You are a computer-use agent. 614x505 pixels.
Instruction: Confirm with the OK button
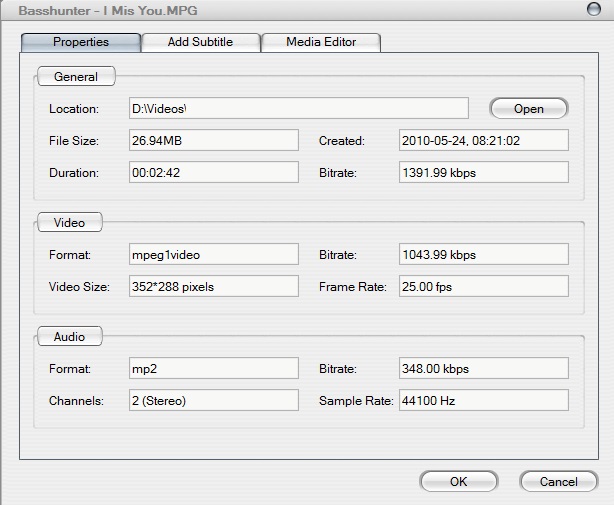pos(459,481)
